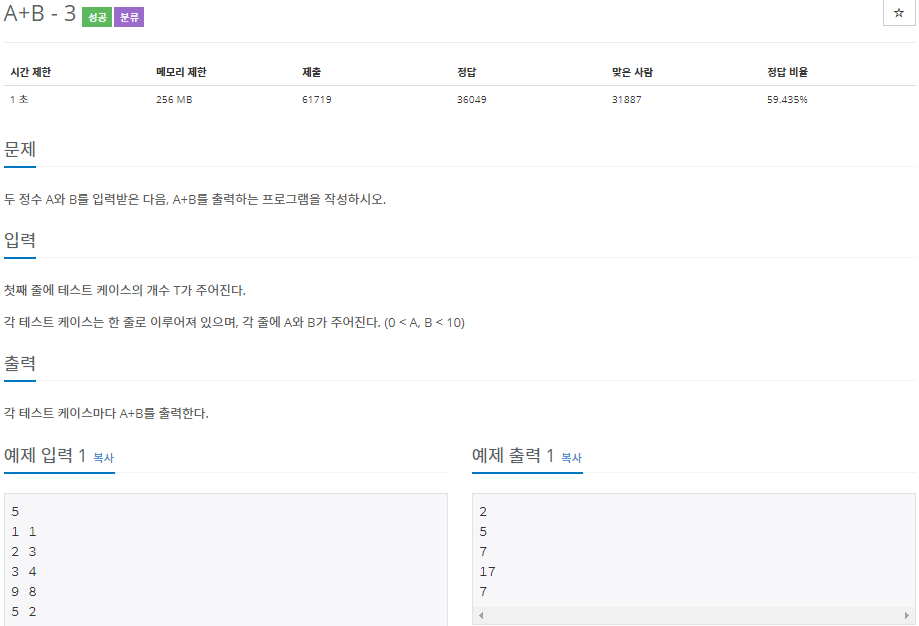The image size is (919, 626).
Task: Click the 61719 submissions value
Action: (x=316, y=100)
